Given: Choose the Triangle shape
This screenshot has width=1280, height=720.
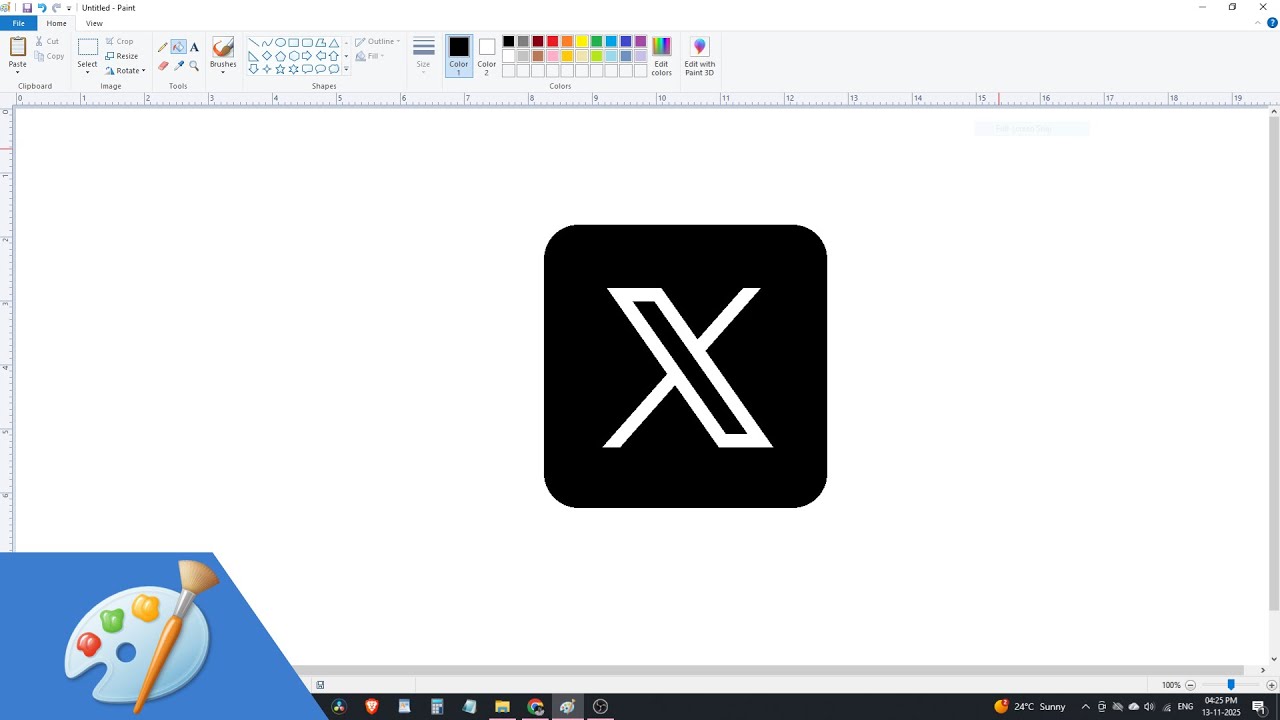Looking at the screenshot, I should coord(334,43).
